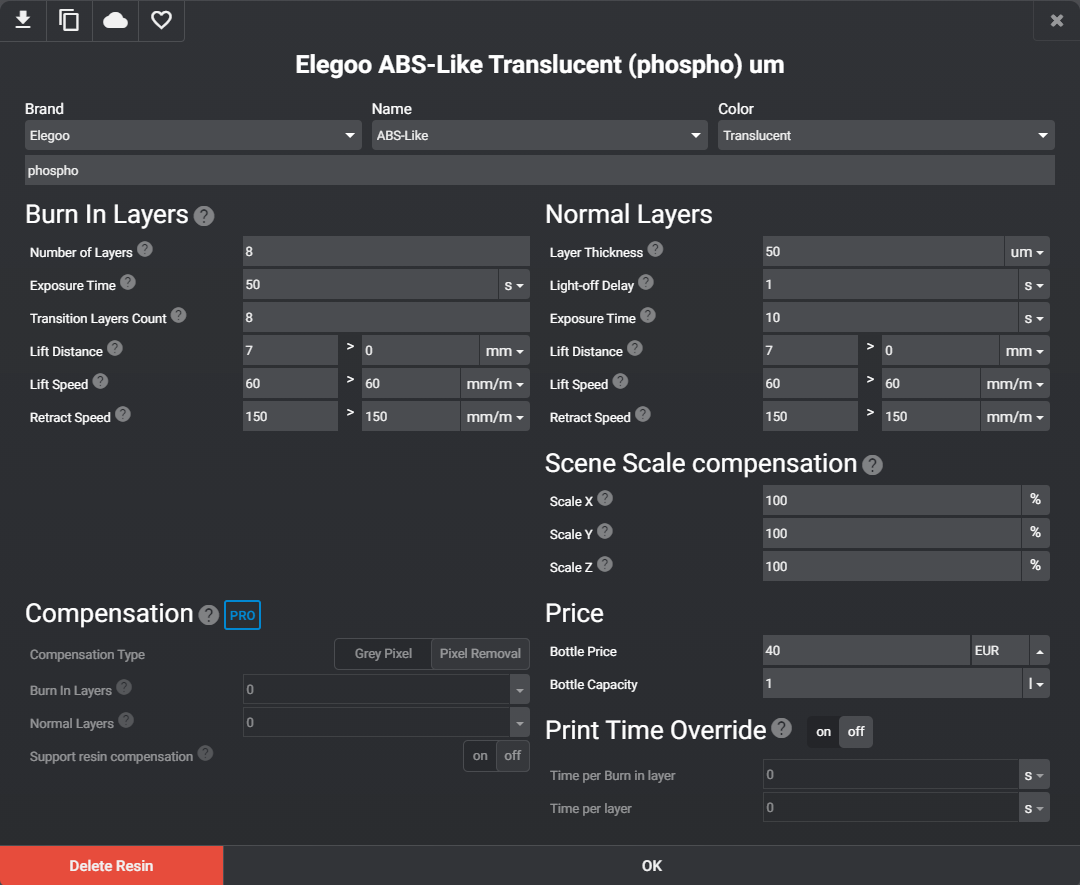The width and height of the screenshot is (1080, 885).
Task: Click the Burn In Exposure Time value field
Action: [x=371, y=284]
